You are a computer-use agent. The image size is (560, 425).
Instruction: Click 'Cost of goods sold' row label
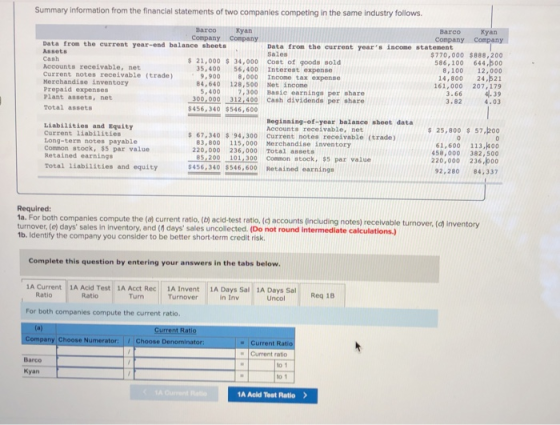(304, 62)
